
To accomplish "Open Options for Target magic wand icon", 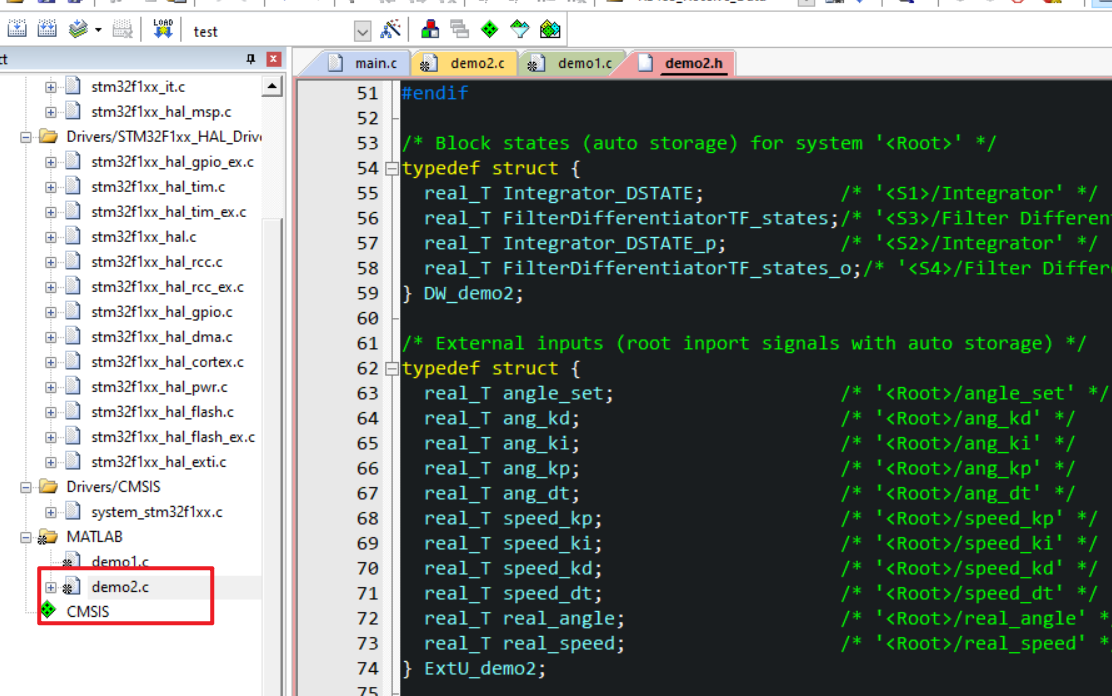I will (390, 29).
